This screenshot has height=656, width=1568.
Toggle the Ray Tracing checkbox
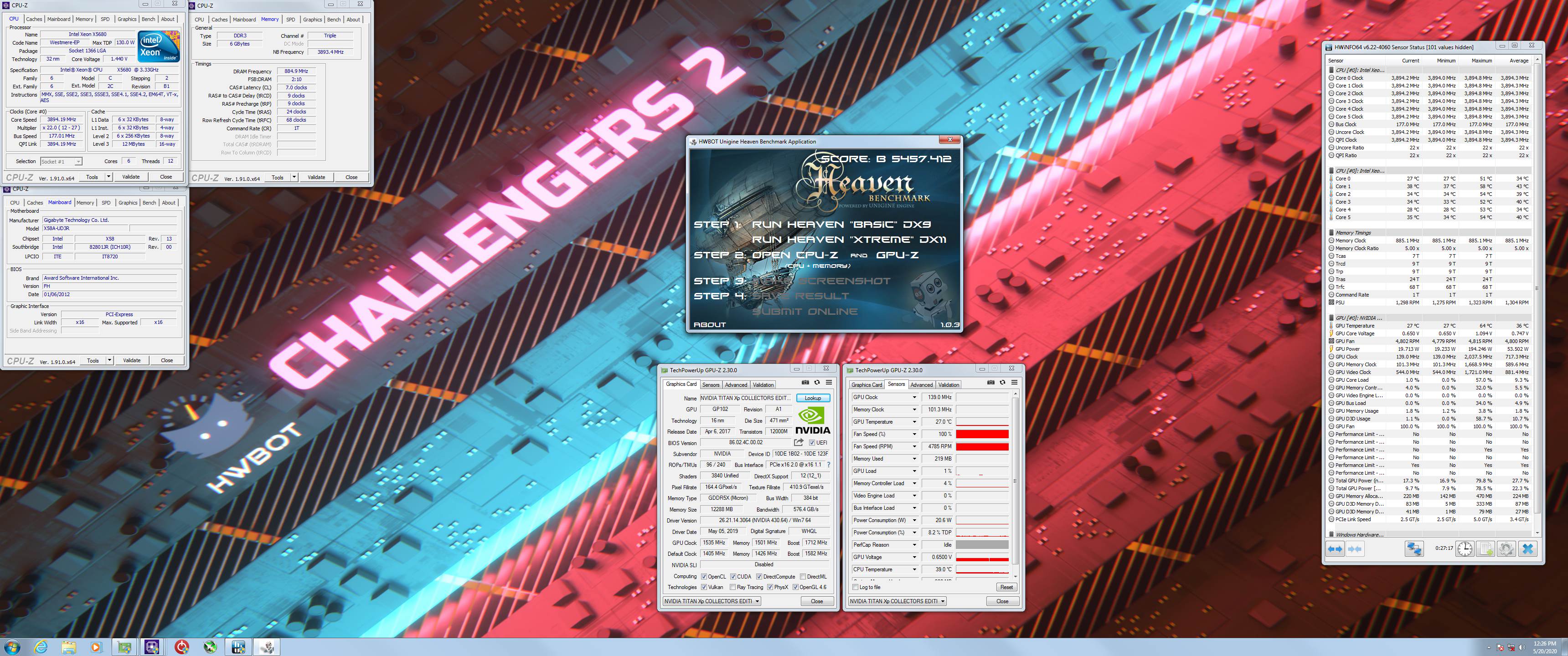[732, 587]
